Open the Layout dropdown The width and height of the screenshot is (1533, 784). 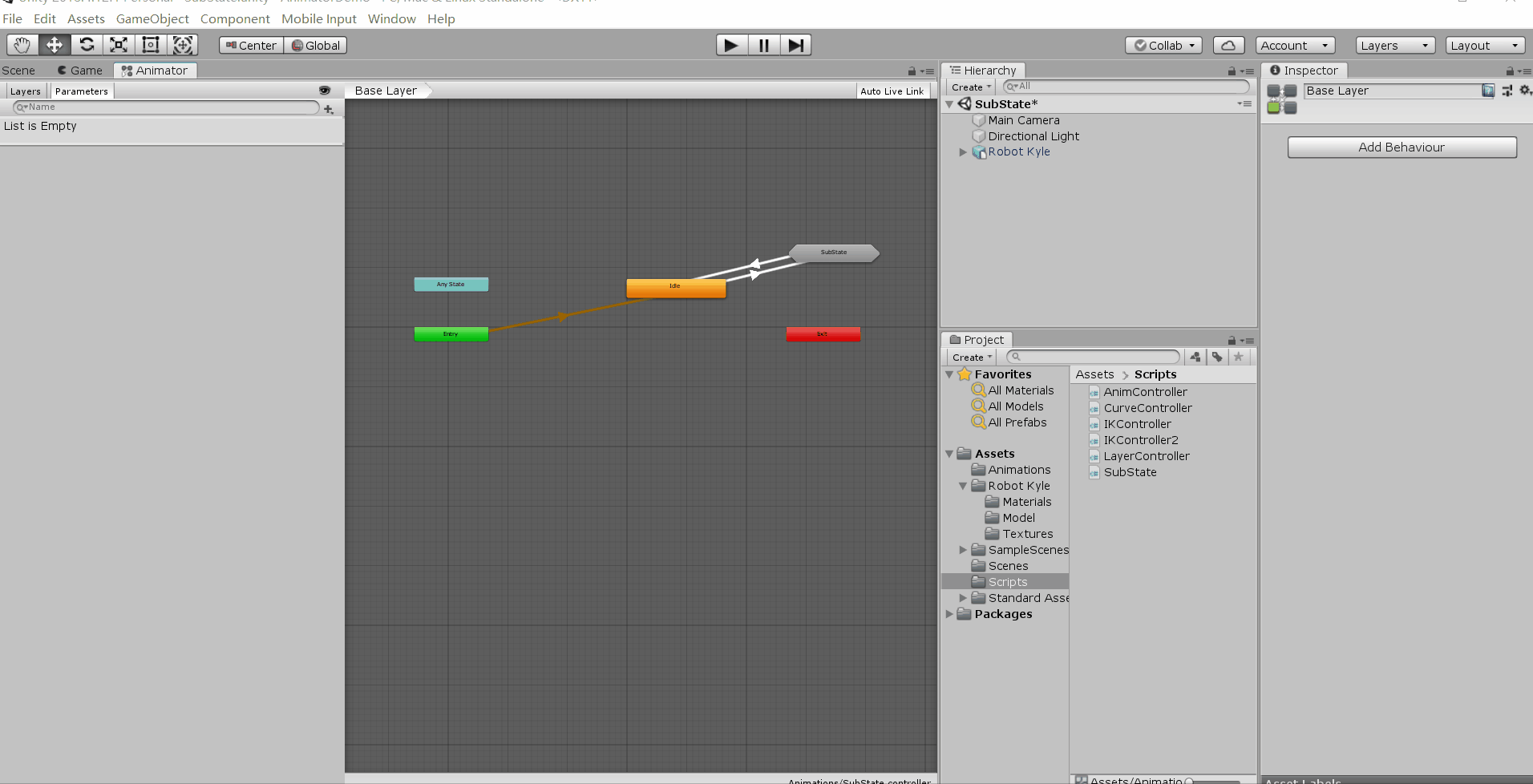pos(1485,46)
